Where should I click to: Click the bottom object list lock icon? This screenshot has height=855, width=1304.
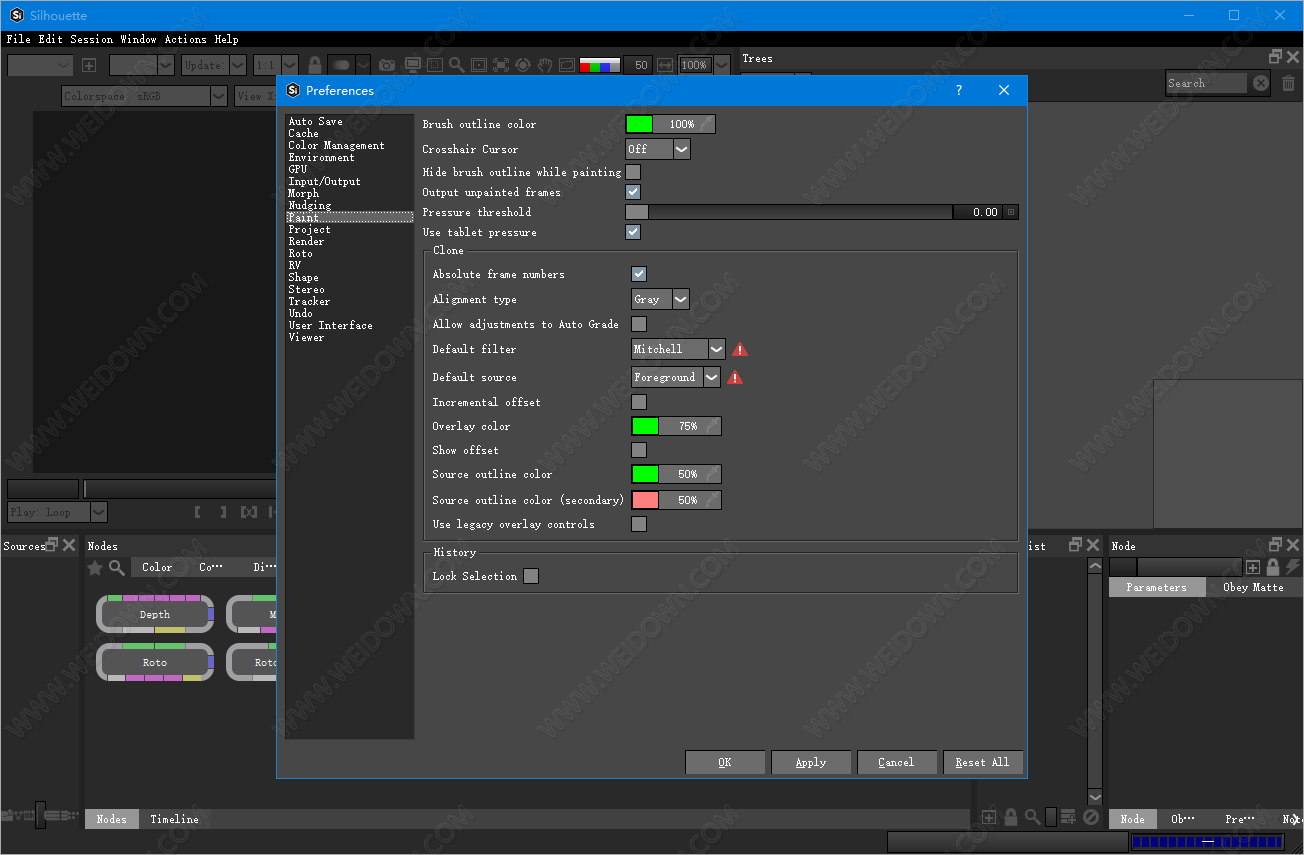tap(1011, 817)
